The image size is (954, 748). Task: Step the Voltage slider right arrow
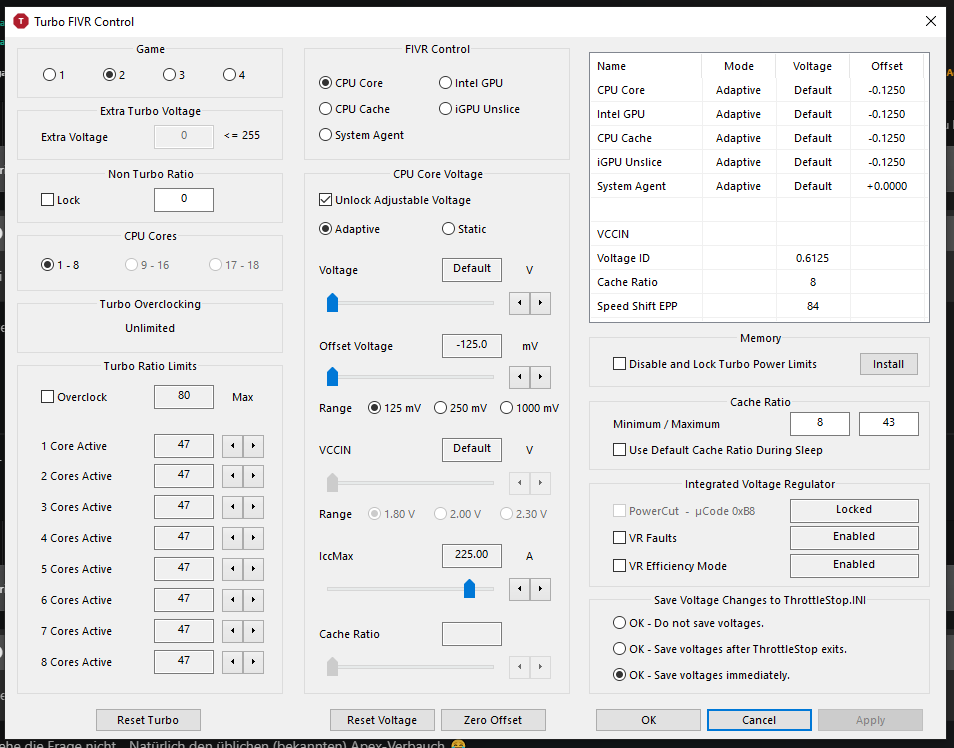tap(540, 303)
